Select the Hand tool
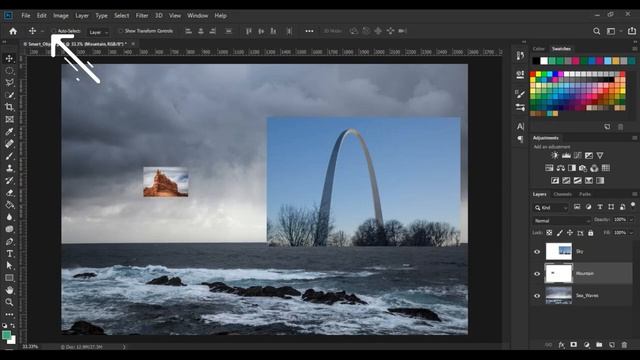Image resolution: width=640 pixels, height=360 pixels. tap(9, 290)
